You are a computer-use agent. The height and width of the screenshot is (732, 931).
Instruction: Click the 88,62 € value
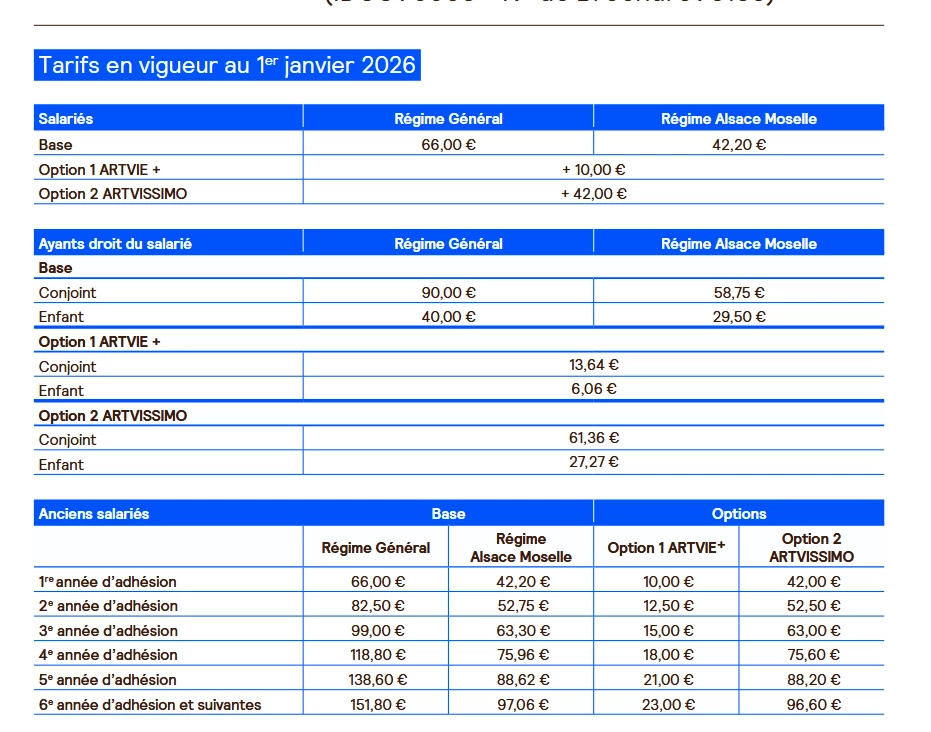coord(523,680)
